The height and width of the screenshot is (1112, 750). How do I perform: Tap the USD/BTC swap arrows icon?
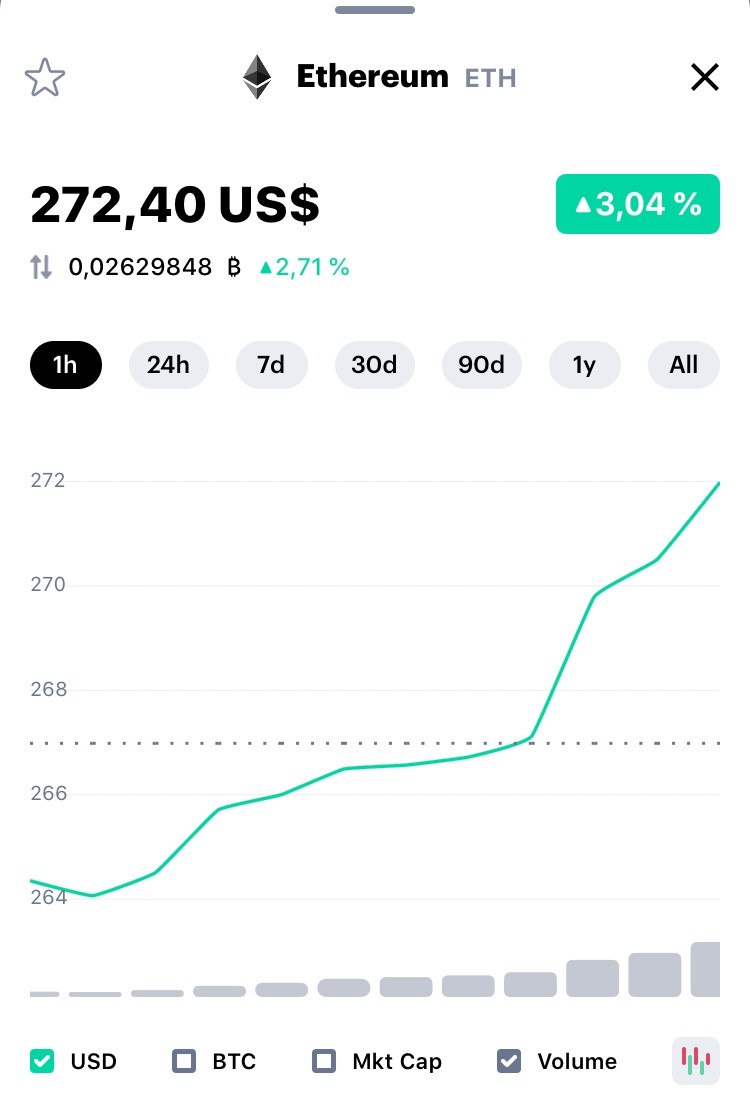pyautogui.click(x=41, y=267)
